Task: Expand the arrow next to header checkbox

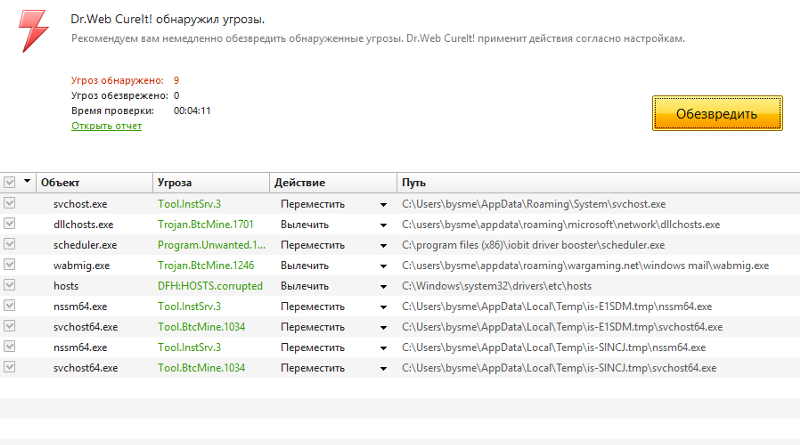Action: click(27, 181)
